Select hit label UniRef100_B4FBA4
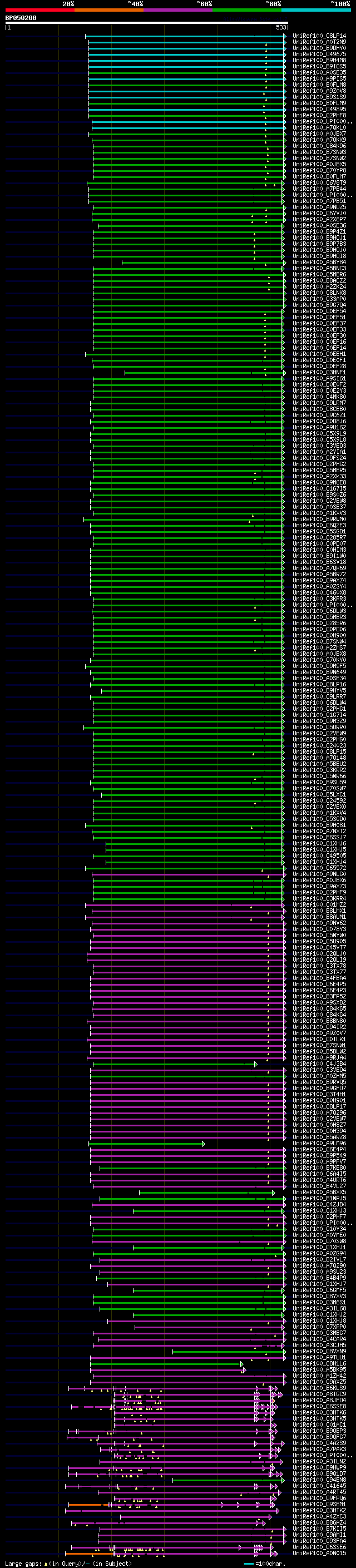Image resolution: width=356 pixels, height=1568 pixels. (x=319, y=979)
